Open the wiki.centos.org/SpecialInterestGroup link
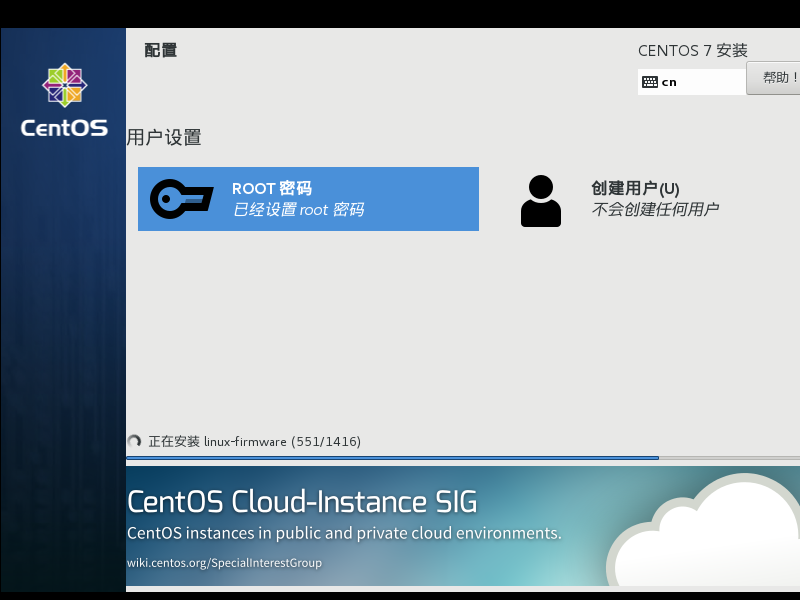800x600 pixels. pos(224,563)
